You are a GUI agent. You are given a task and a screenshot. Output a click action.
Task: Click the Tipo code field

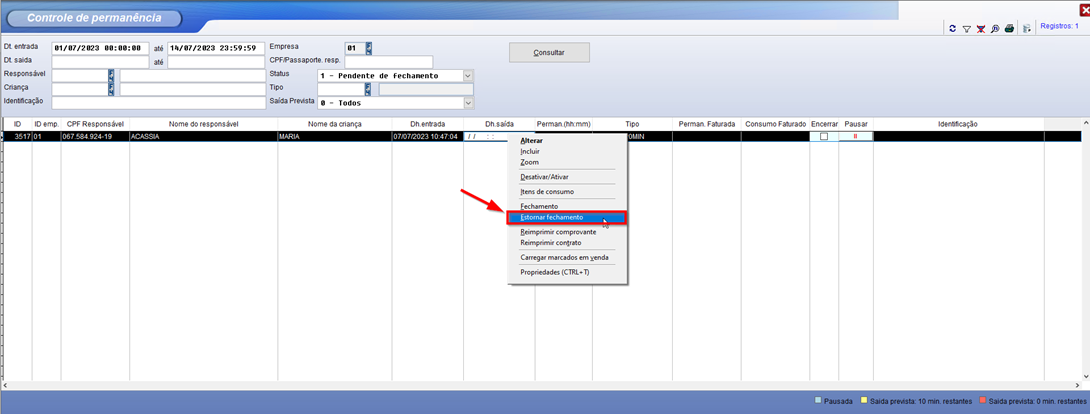point(341,89)
